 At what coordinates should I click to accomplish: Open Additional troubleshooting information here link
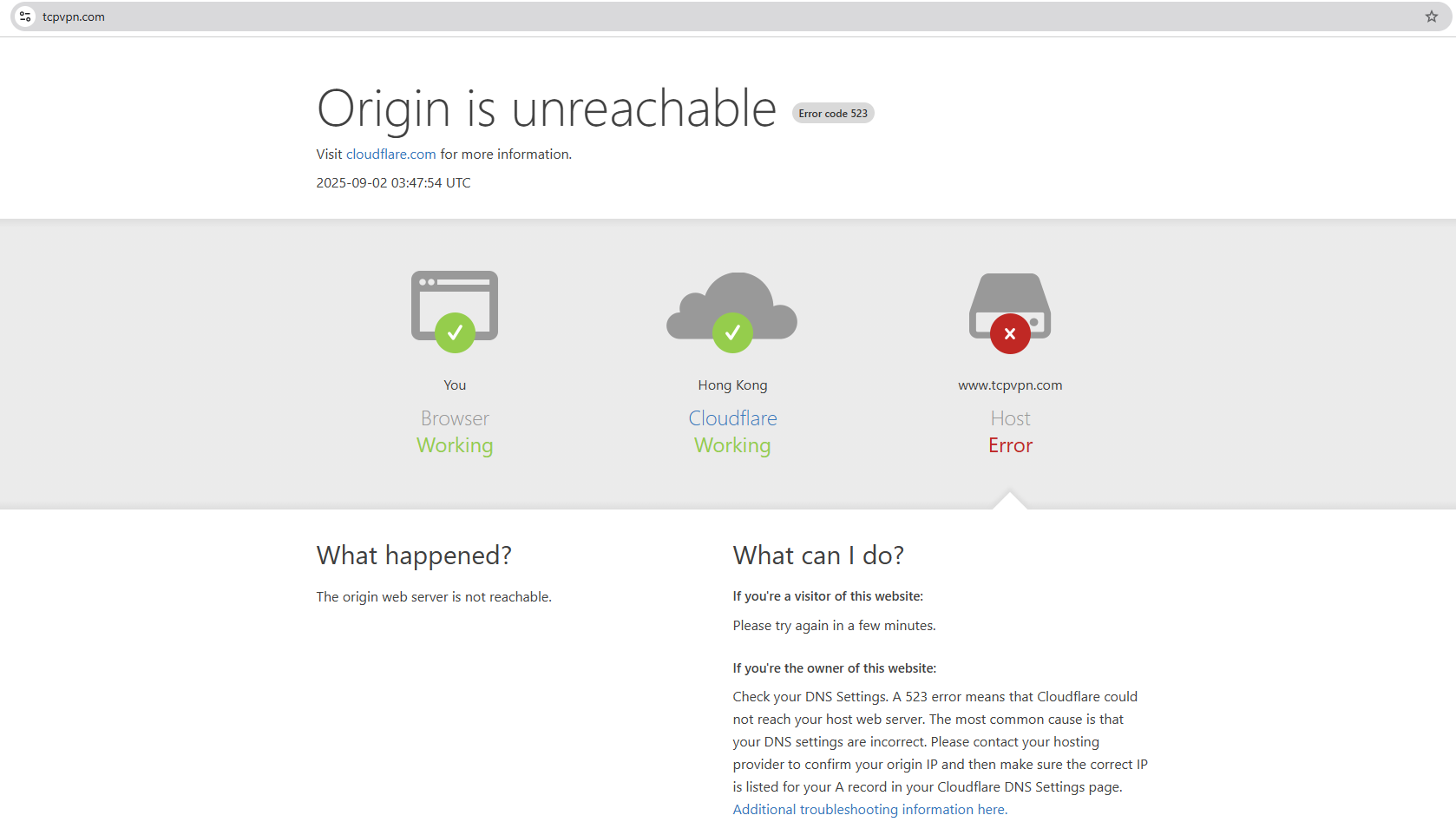[x=870, y=809]
